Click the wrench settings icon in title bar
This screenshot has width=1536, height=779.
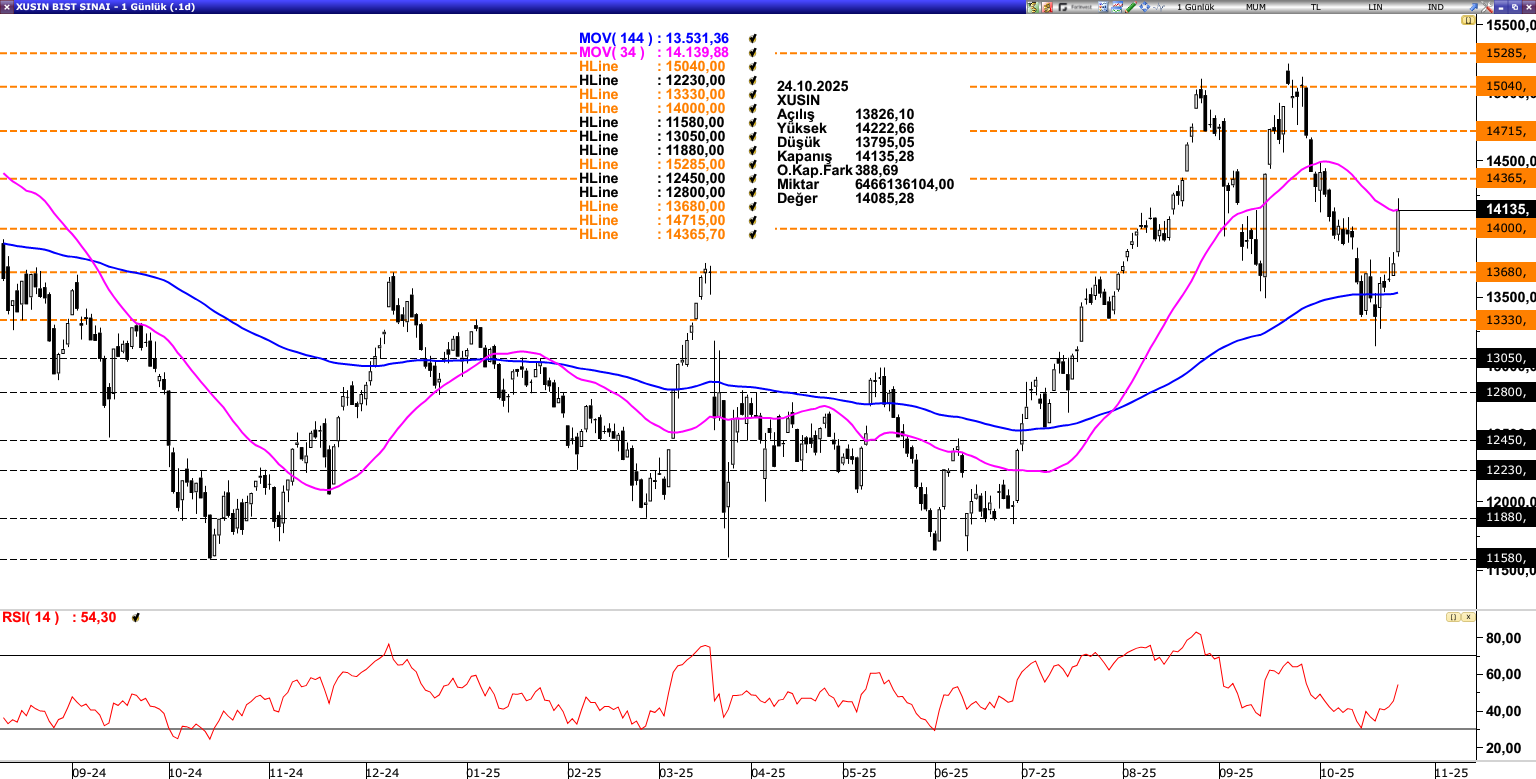click(1486, 7)
